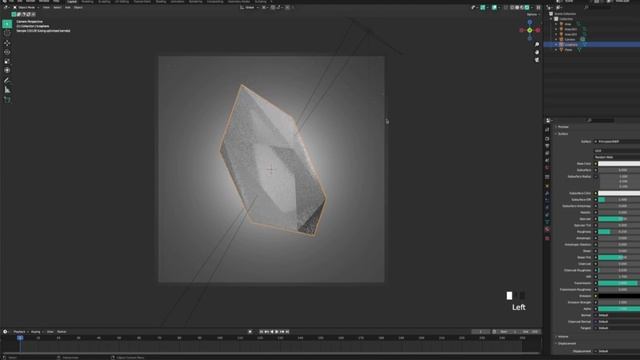
Task: Select the Rotate tool
Action: [x=7, y=52]
